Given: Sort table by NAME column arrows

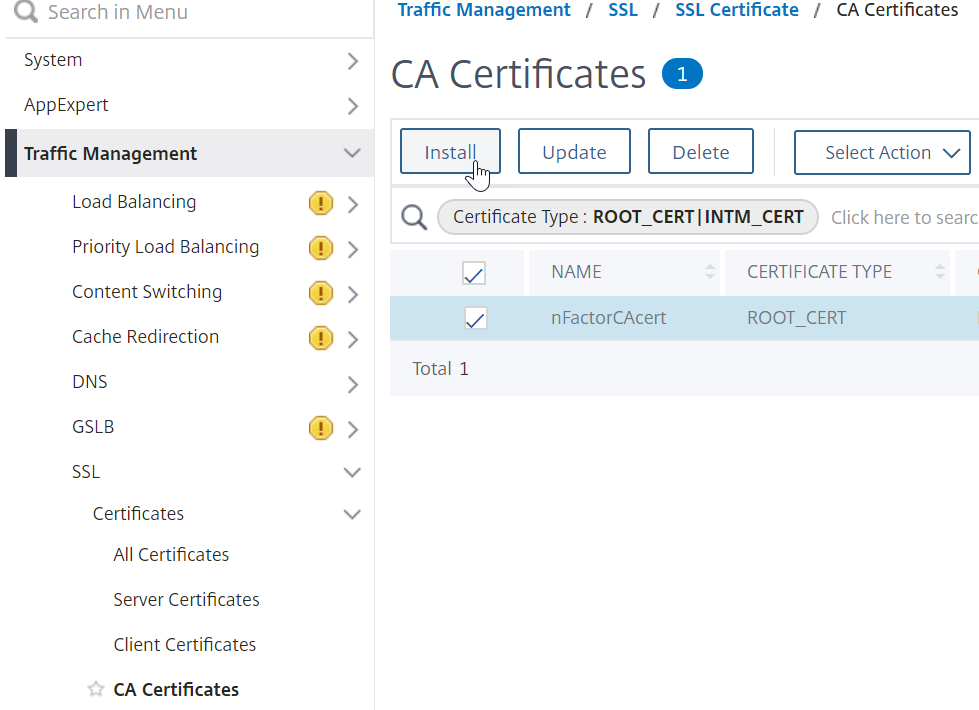Looking at the screenshot, I should 710,271.
